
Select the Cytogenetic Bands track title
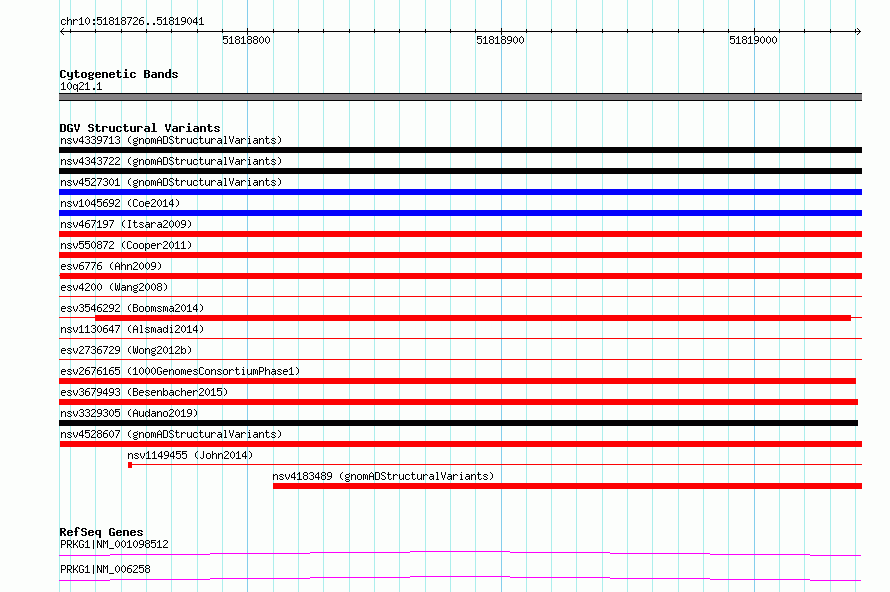[x=119, y=74]
